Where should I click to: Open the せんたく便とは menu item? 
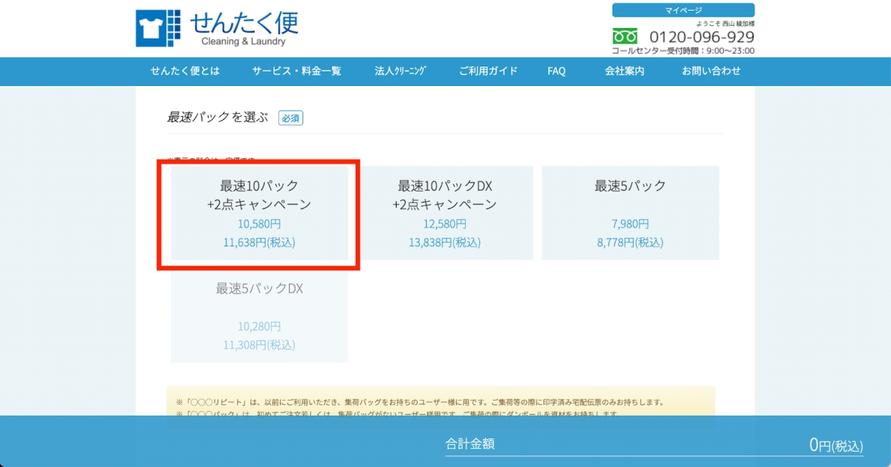pyautogui.click(x=185, y=71)
